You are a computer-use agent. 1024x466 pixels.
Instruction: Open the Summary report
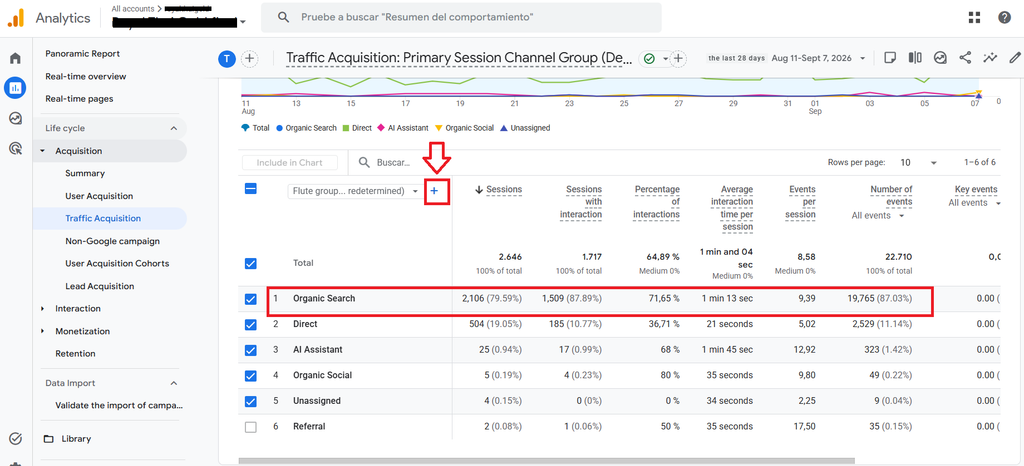pos(85,174)
